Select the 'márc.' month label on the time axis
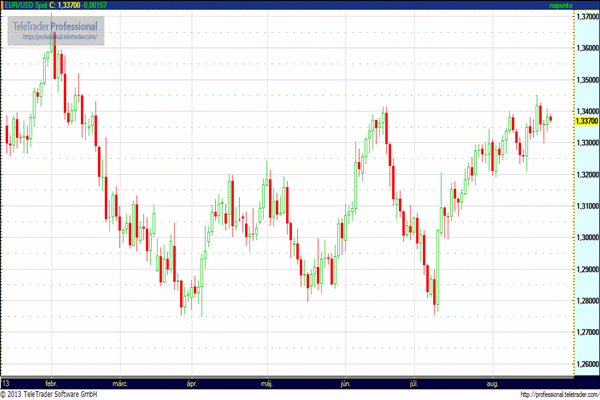This screenshot has height=400, width=600. [121, 383]
